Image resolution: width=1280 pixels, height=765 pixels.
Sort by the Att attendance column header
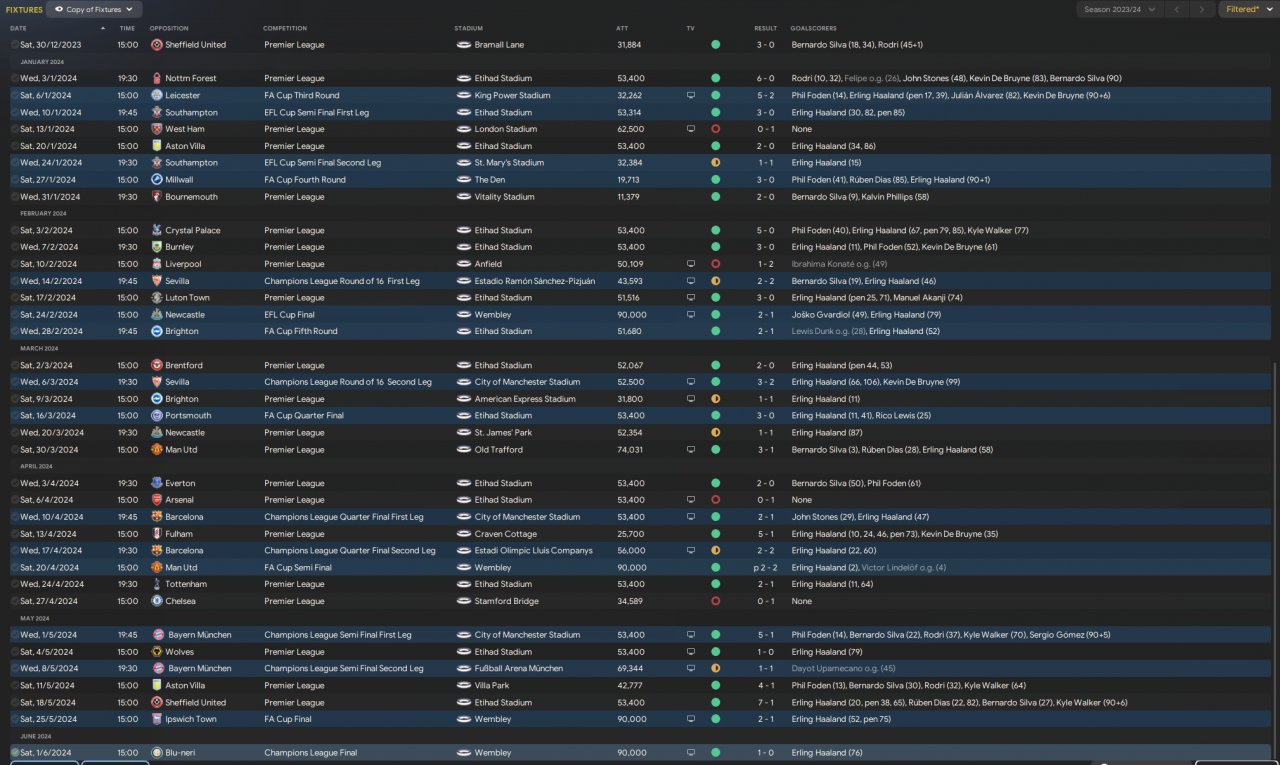pos(622,28)
